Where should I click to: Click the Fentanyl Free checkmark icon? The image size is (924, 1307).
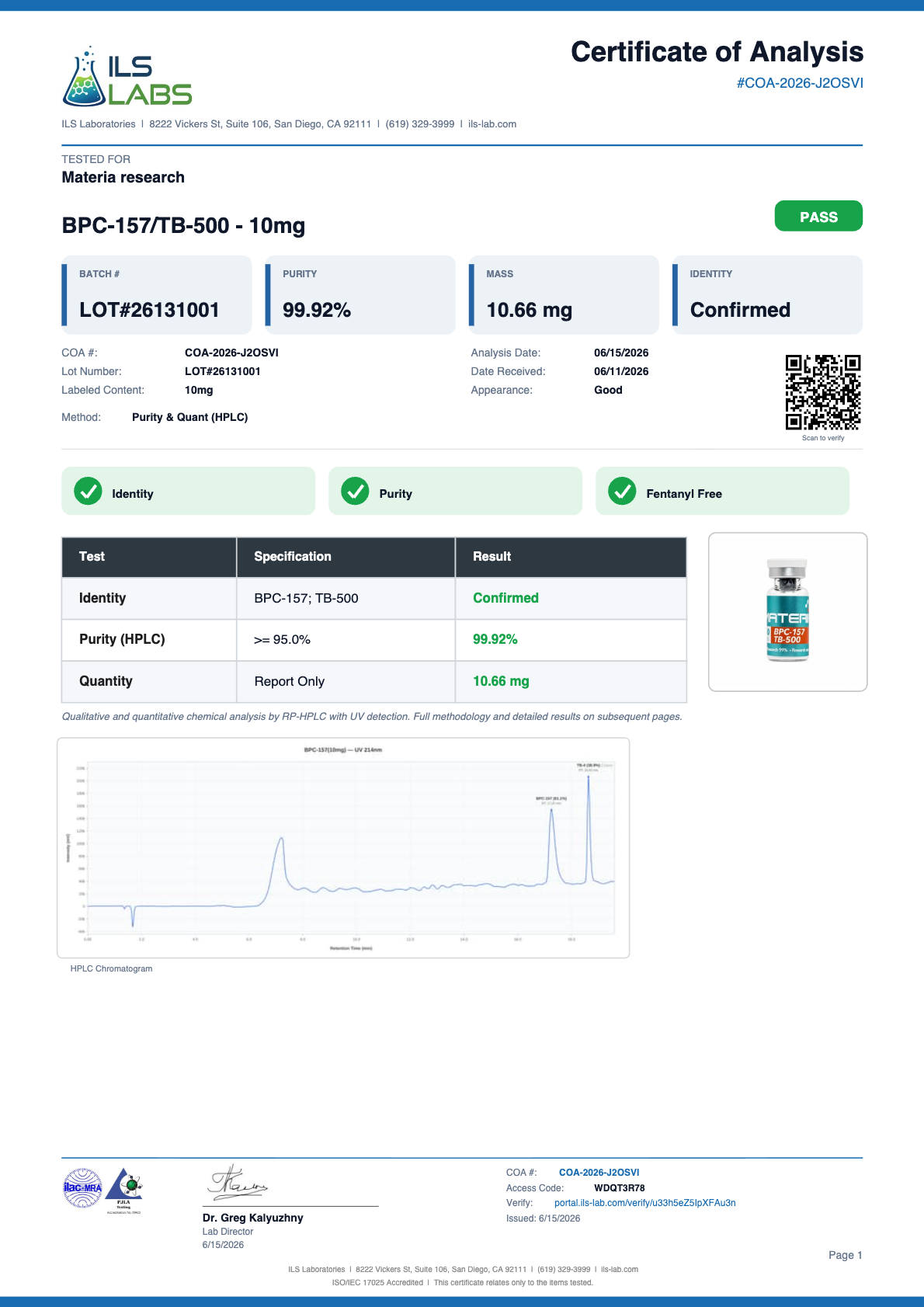pos(622,491)
